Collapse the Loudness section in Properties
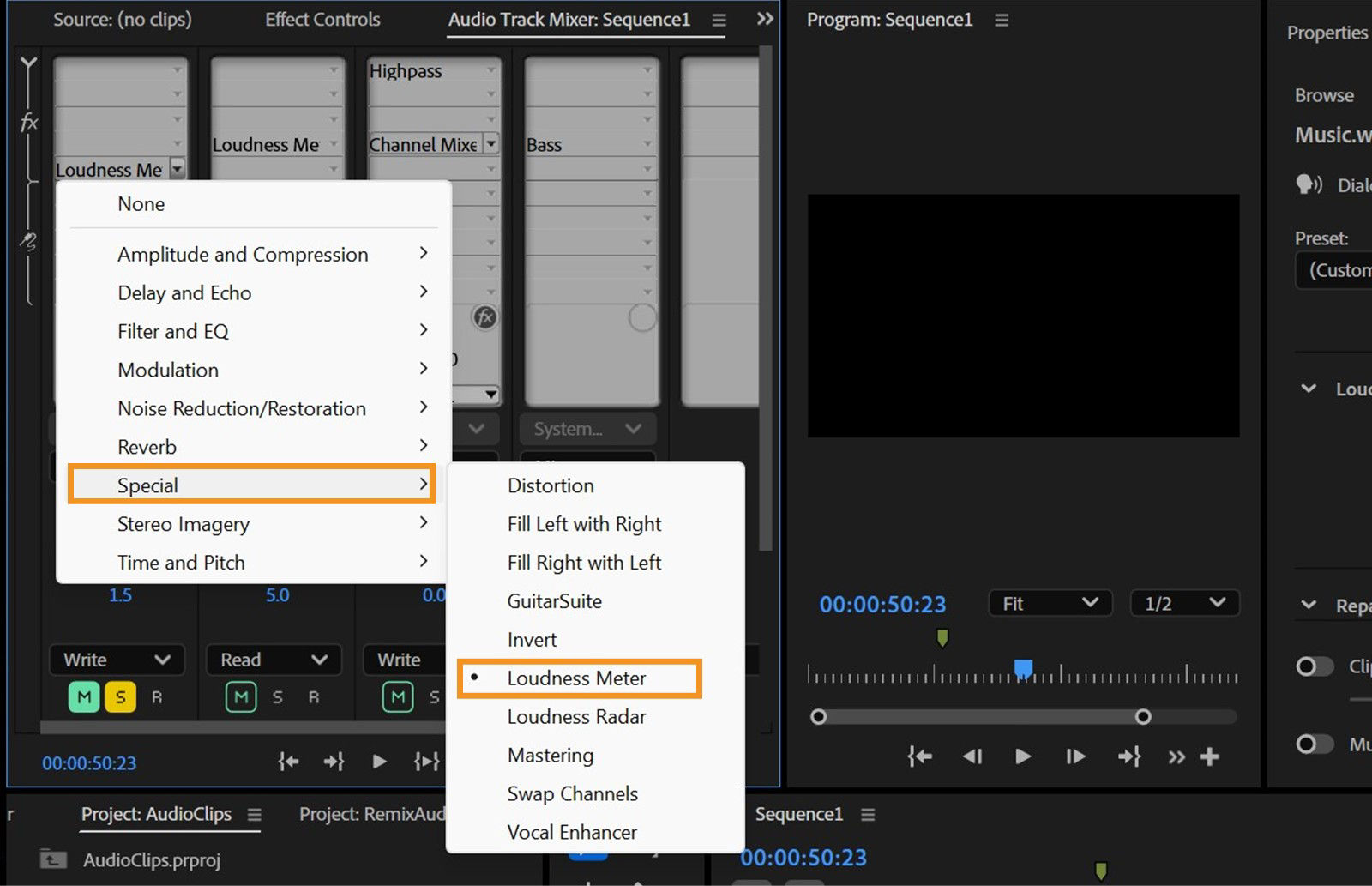 click(1306, 388)
